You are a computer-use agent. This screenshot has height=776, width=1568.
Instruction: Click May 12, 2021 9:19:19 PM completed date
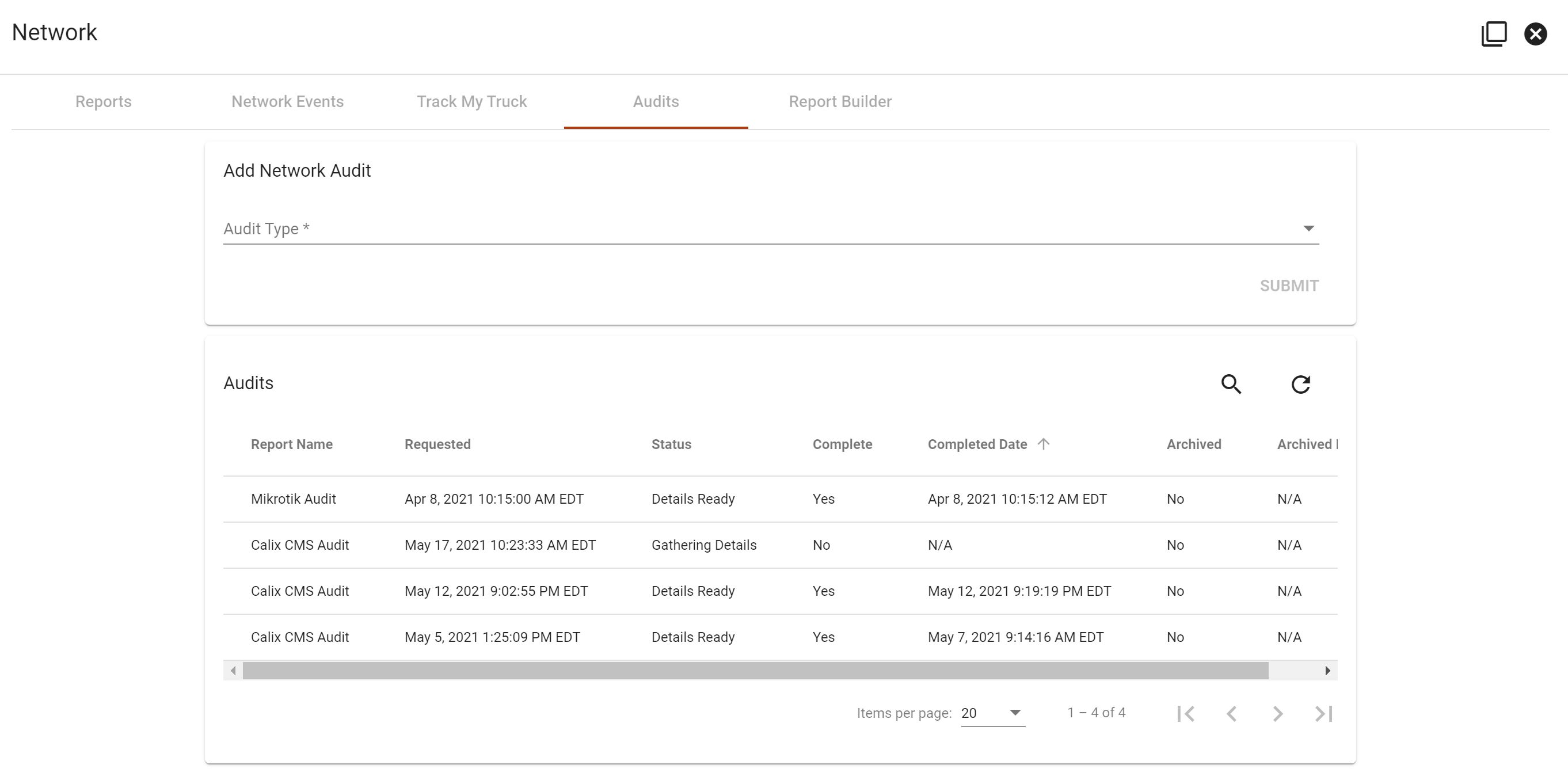pyautogui.click(x=1019, y=591)
